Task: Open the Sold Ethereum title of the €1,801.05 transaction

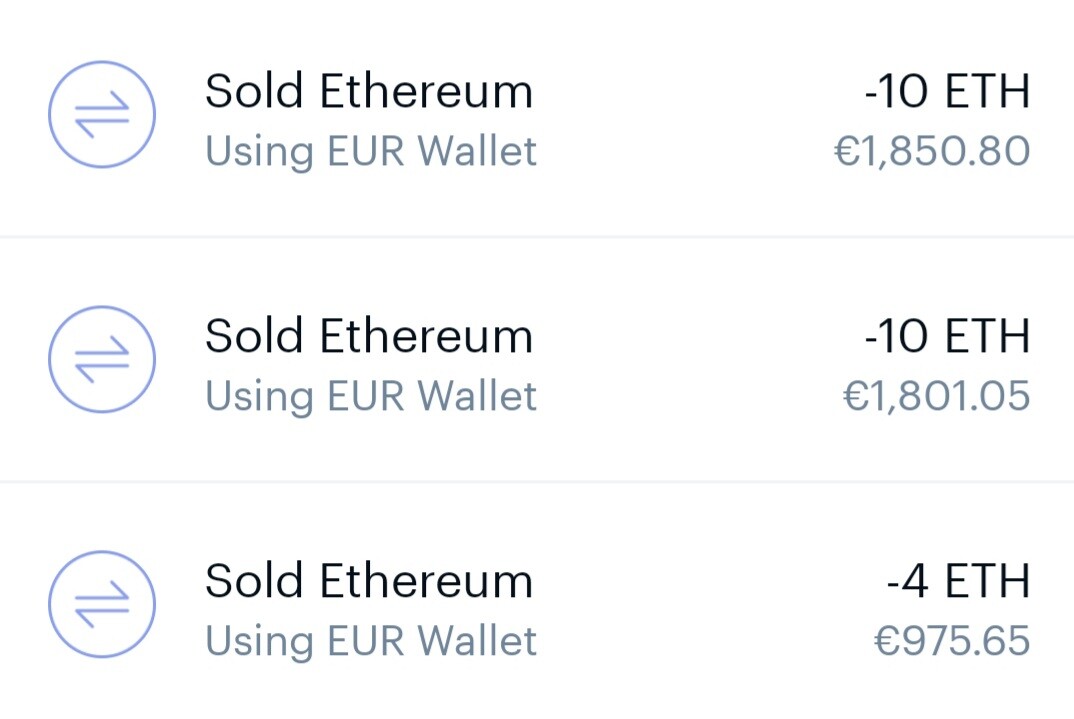Action: pyautogui.click(x=369, y=336)
